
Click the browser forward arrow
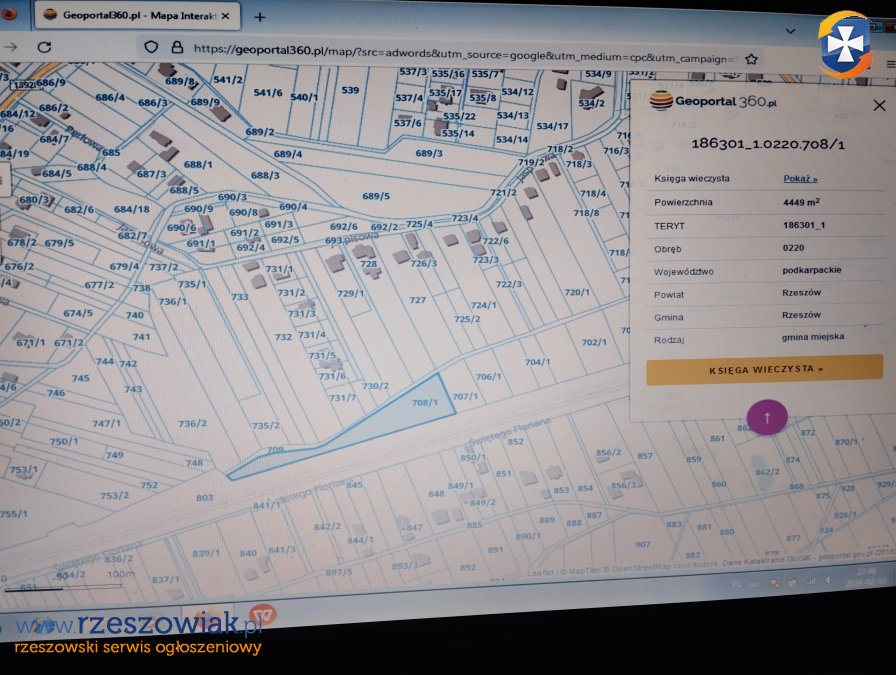click(10, 46)
